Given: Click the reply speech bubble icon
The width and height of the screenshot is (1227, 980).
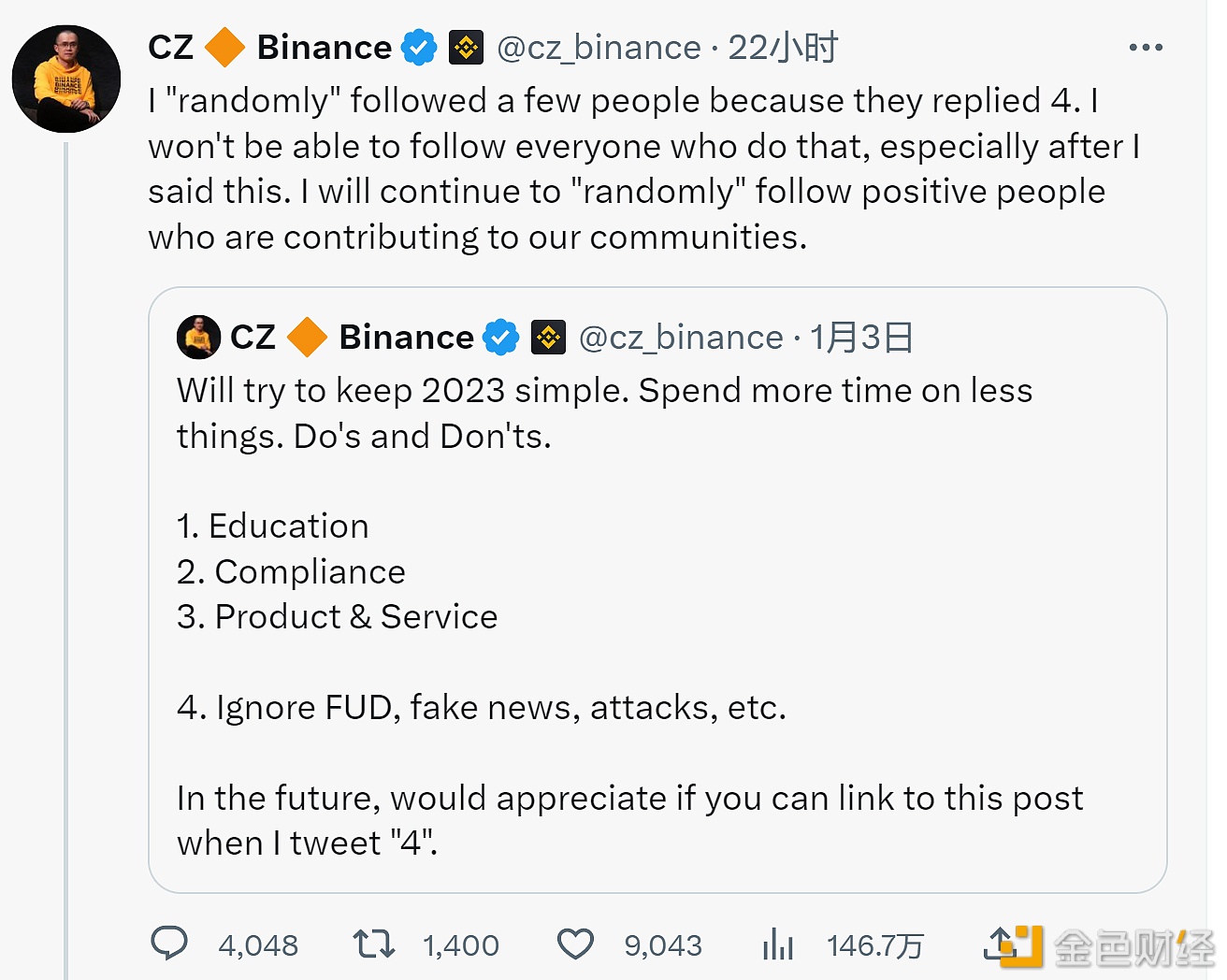Looking at the screenshot, I should (169, 944).
